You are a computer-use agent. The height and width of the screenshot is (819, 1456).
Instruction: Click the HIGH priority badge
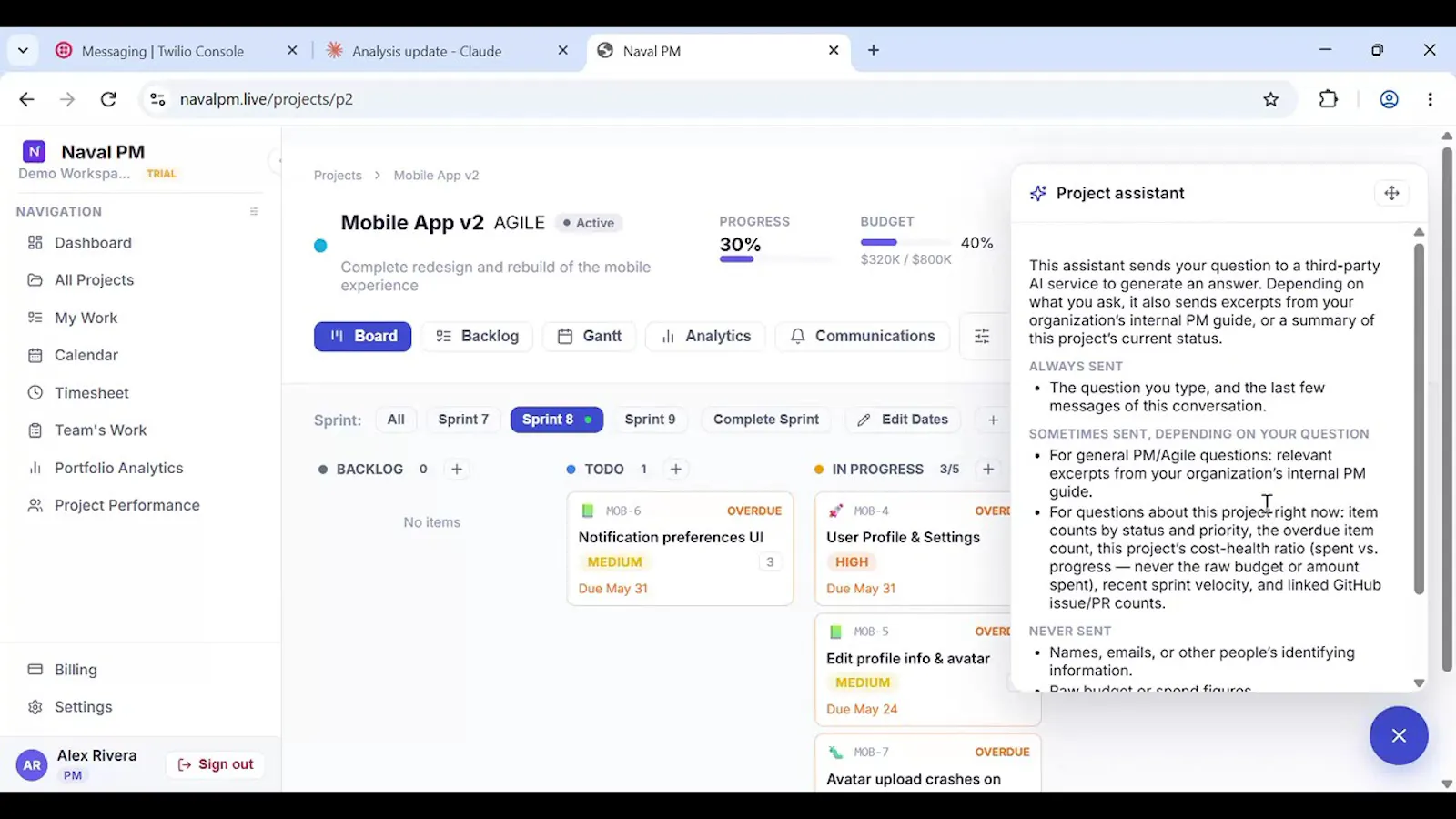pyautogui.click(x=852, y=562)
